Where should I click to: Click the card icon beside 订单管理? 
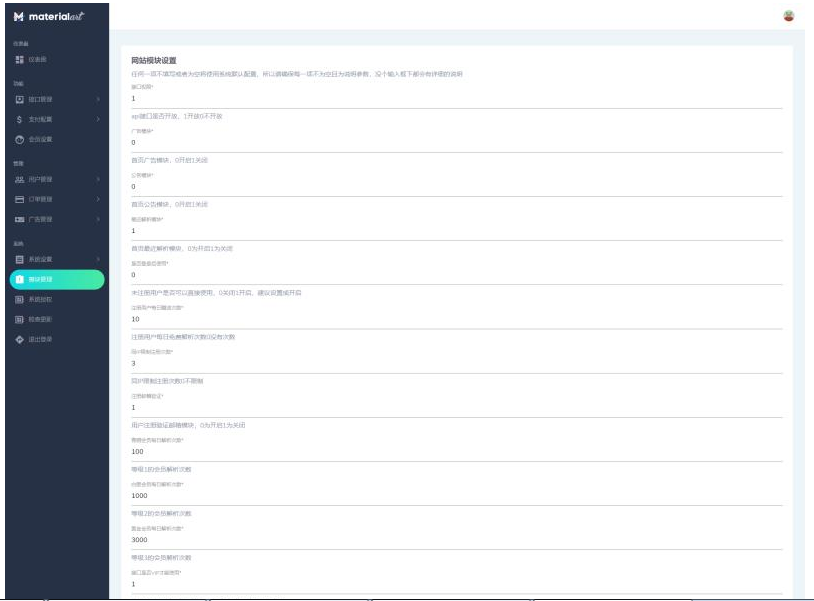tap(19, 199)
